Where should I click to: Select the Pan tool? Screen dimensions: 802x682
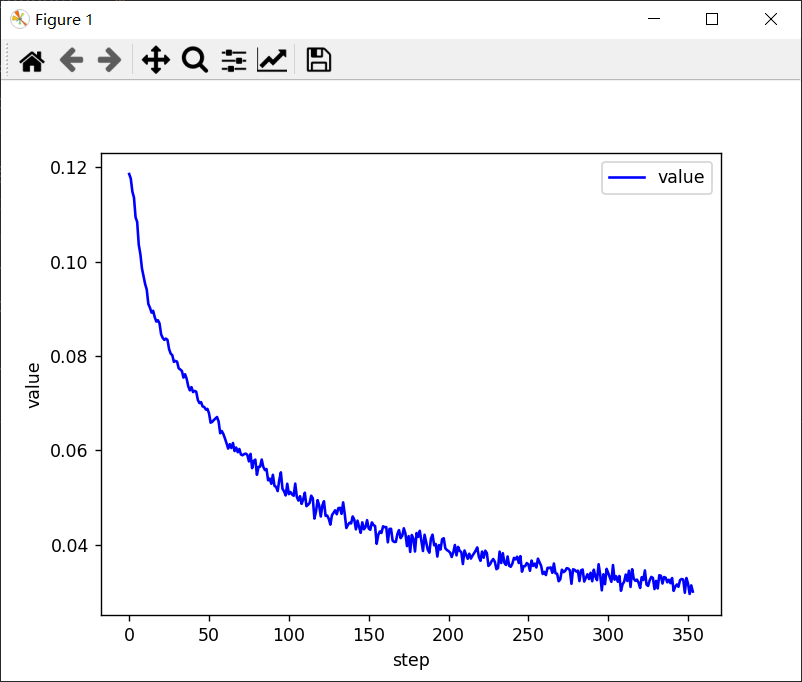[155, 60]
